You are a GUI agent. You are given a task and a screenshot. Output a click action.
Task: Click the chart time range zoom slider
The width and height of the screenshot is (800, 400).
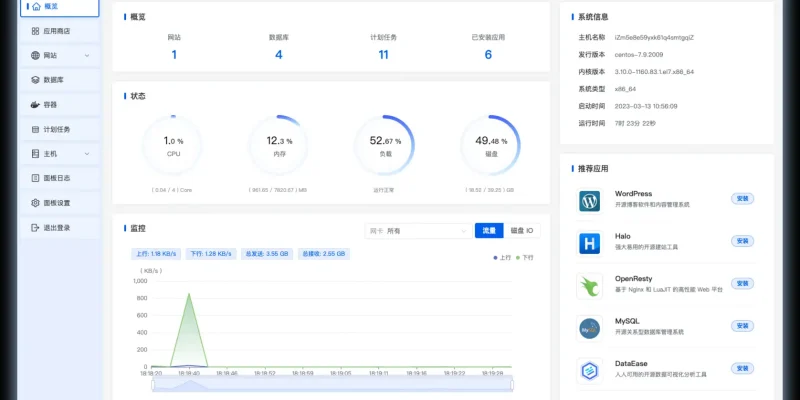click(x=332, y=386)
